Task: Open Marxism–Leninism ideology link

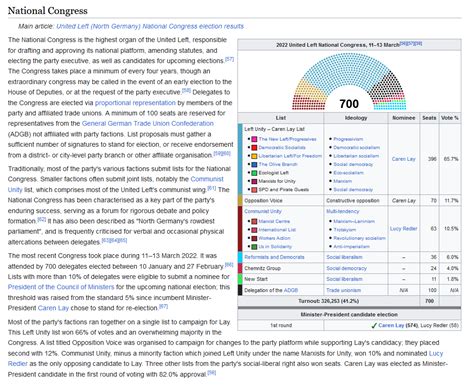Action: tap(354, 221)
